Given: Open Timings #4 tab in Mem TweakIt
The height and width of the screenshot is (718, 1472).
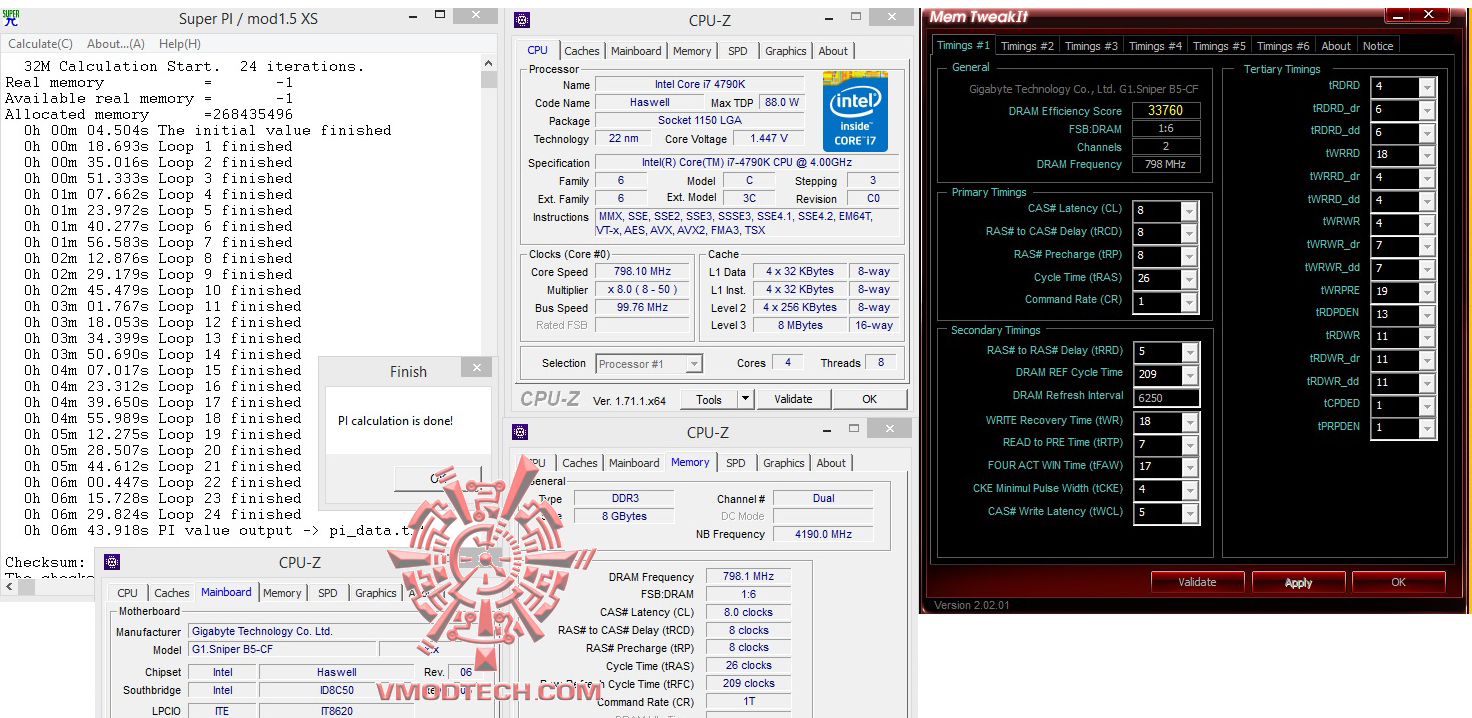Looking at the screenshot, I should 1155,46.
